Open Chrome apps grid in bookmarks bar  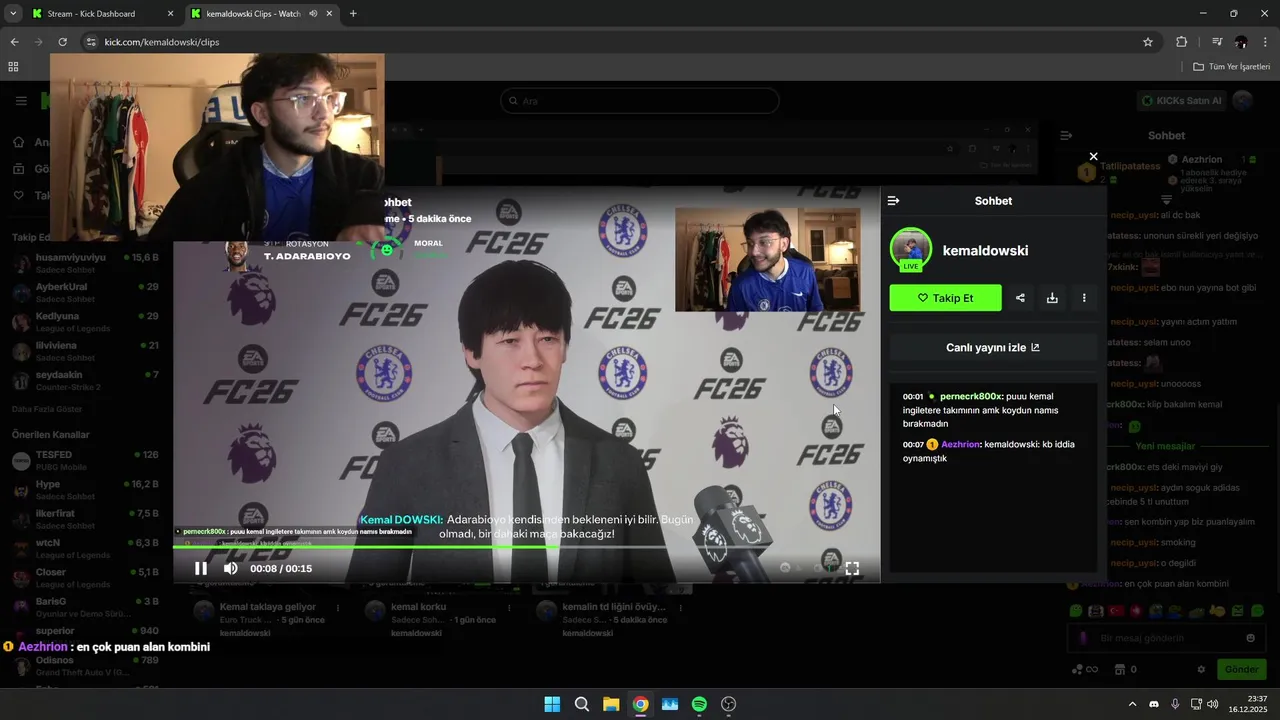(13, 67)
